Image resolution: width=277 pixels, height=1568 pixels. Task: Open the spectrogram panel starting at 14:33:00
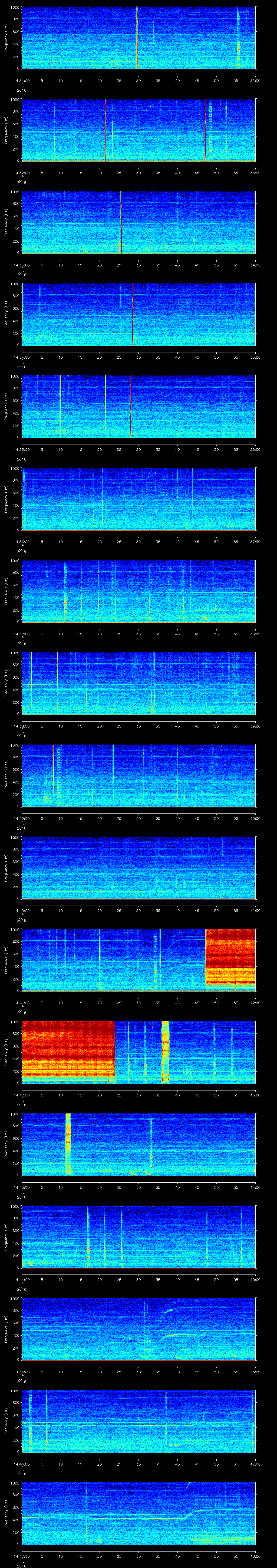pos(139,222)
